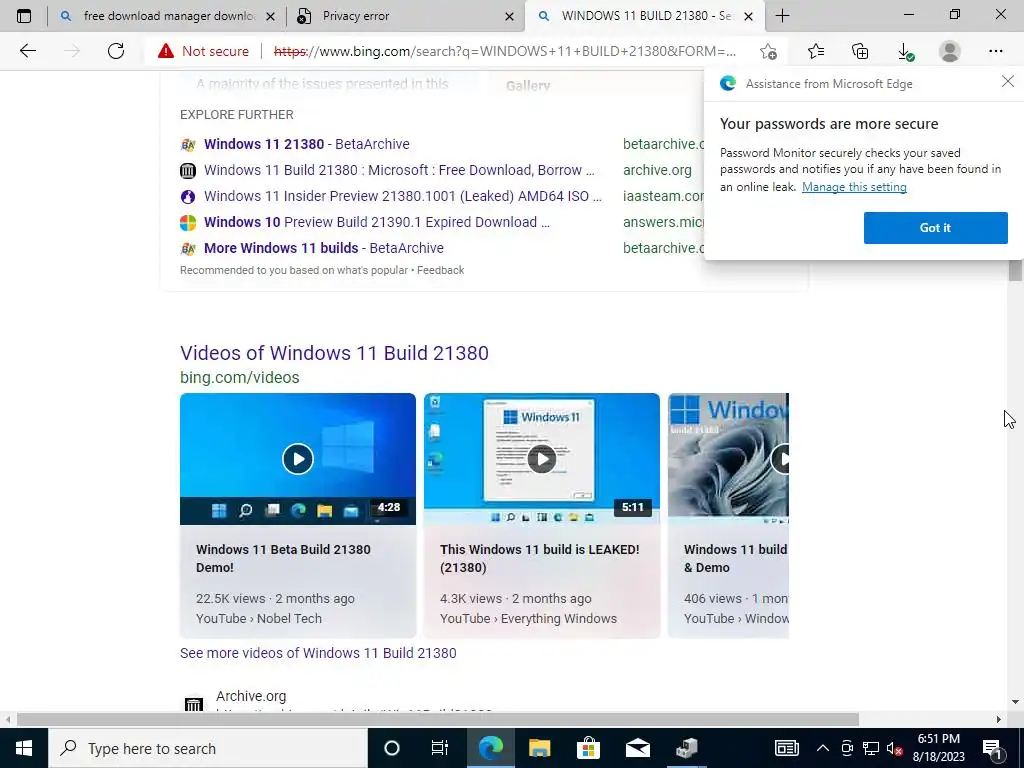The image size is (1024, 768).
Task: Refresh the current Bing page
Action: 116,51
